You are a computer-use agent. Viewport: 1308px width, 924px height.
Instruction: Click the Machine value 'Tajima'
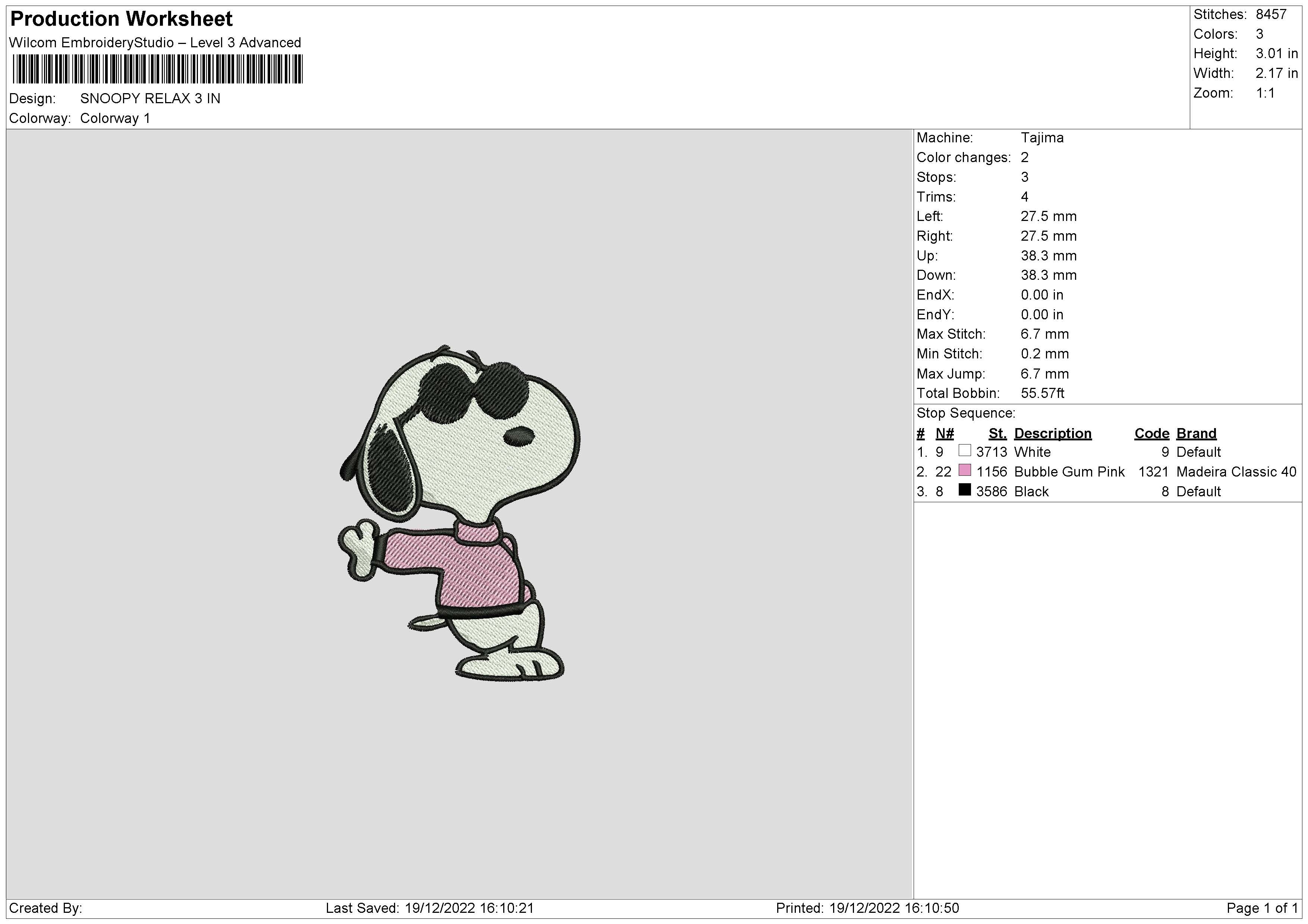1042,138
